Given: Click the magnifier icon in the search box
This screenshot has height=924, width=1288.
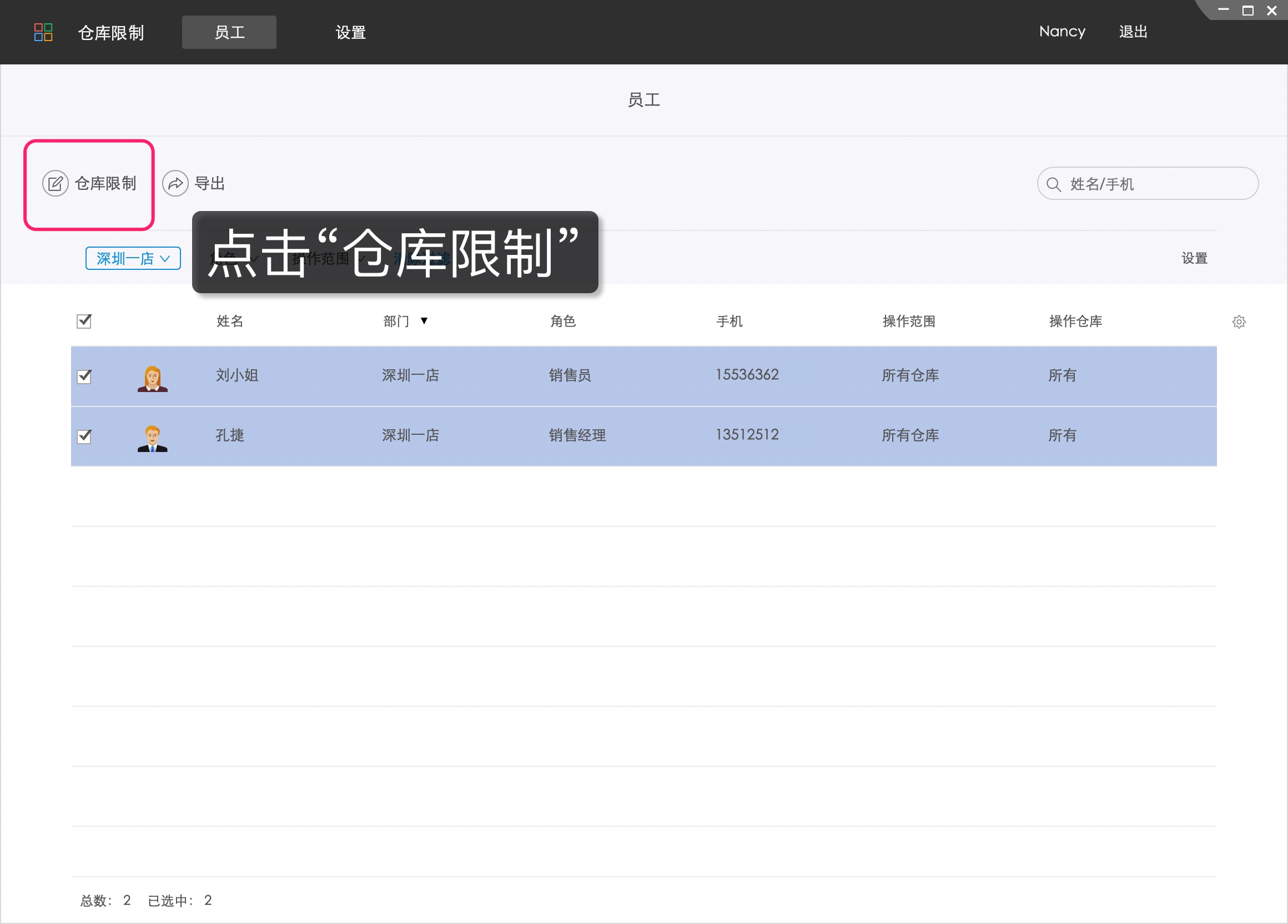Looking at the screenshot, I should click(x=1054, y=183).
